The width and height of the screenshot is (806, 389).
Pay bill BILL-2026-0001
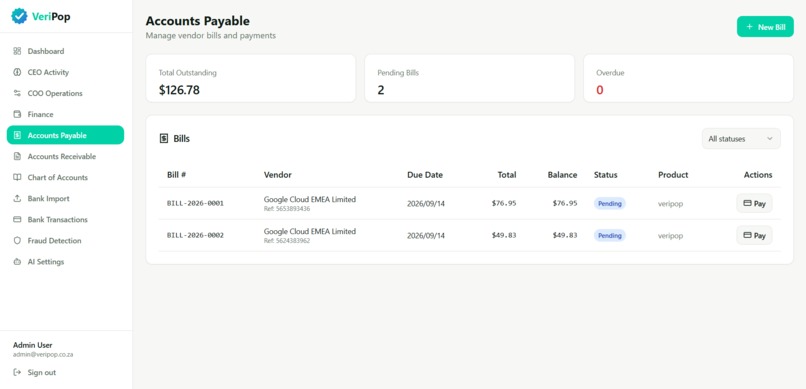[x=754, y=203]
